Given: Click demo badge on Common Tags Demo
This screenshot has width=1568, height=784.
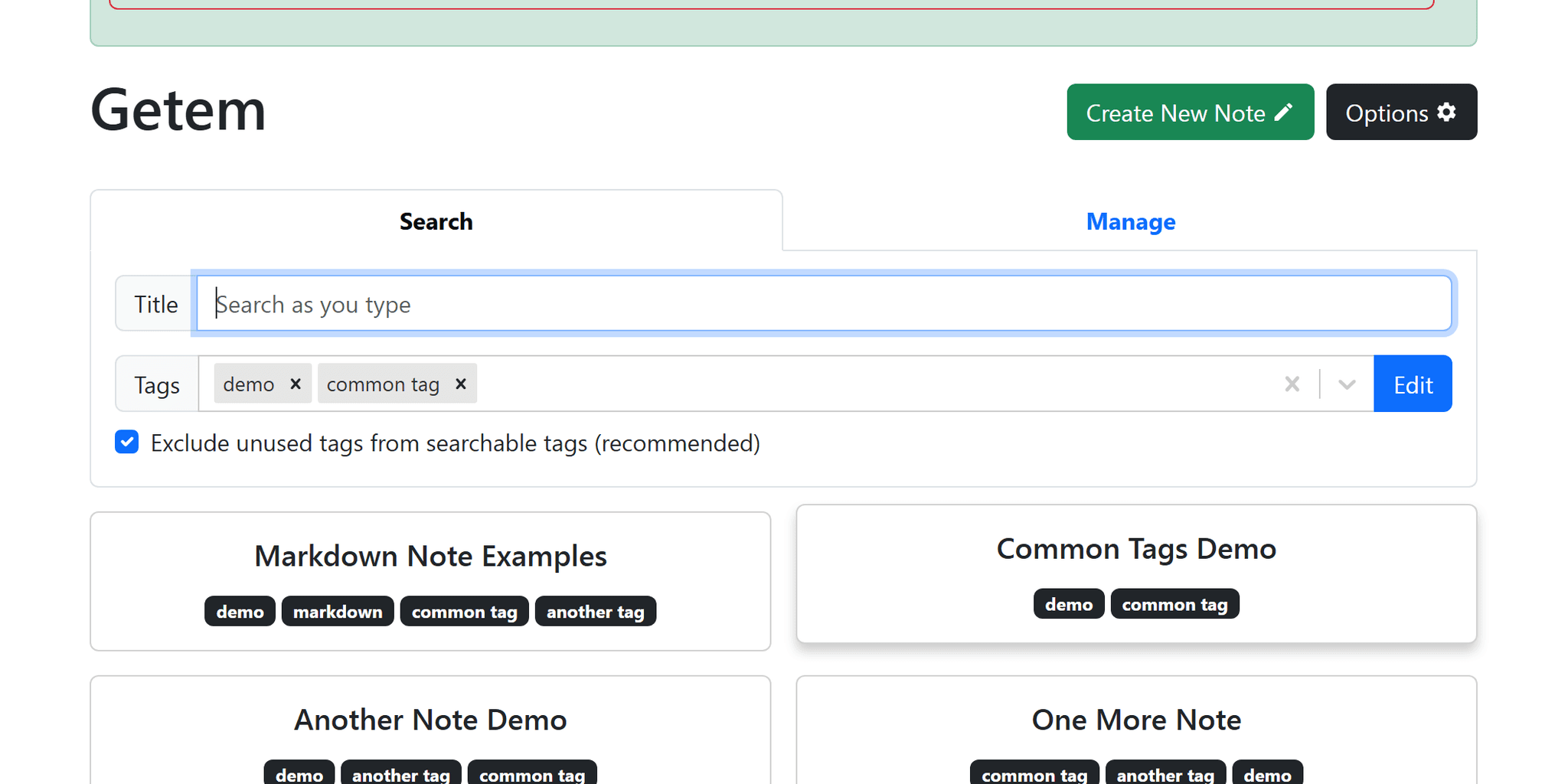Looking at the screenshot, I should [x=1068, y=604].
